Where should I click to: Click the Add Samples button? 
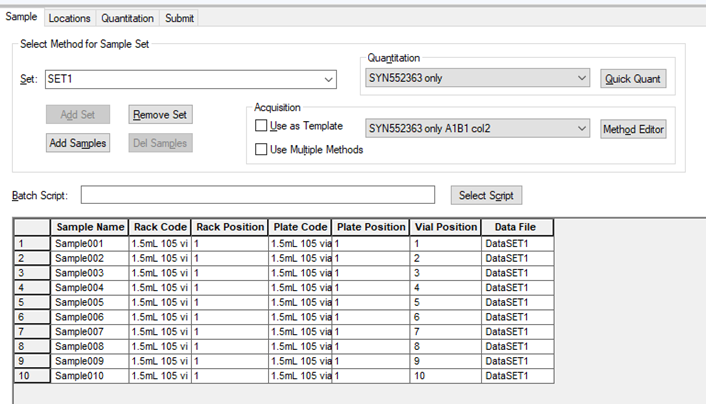pos(78,143)
